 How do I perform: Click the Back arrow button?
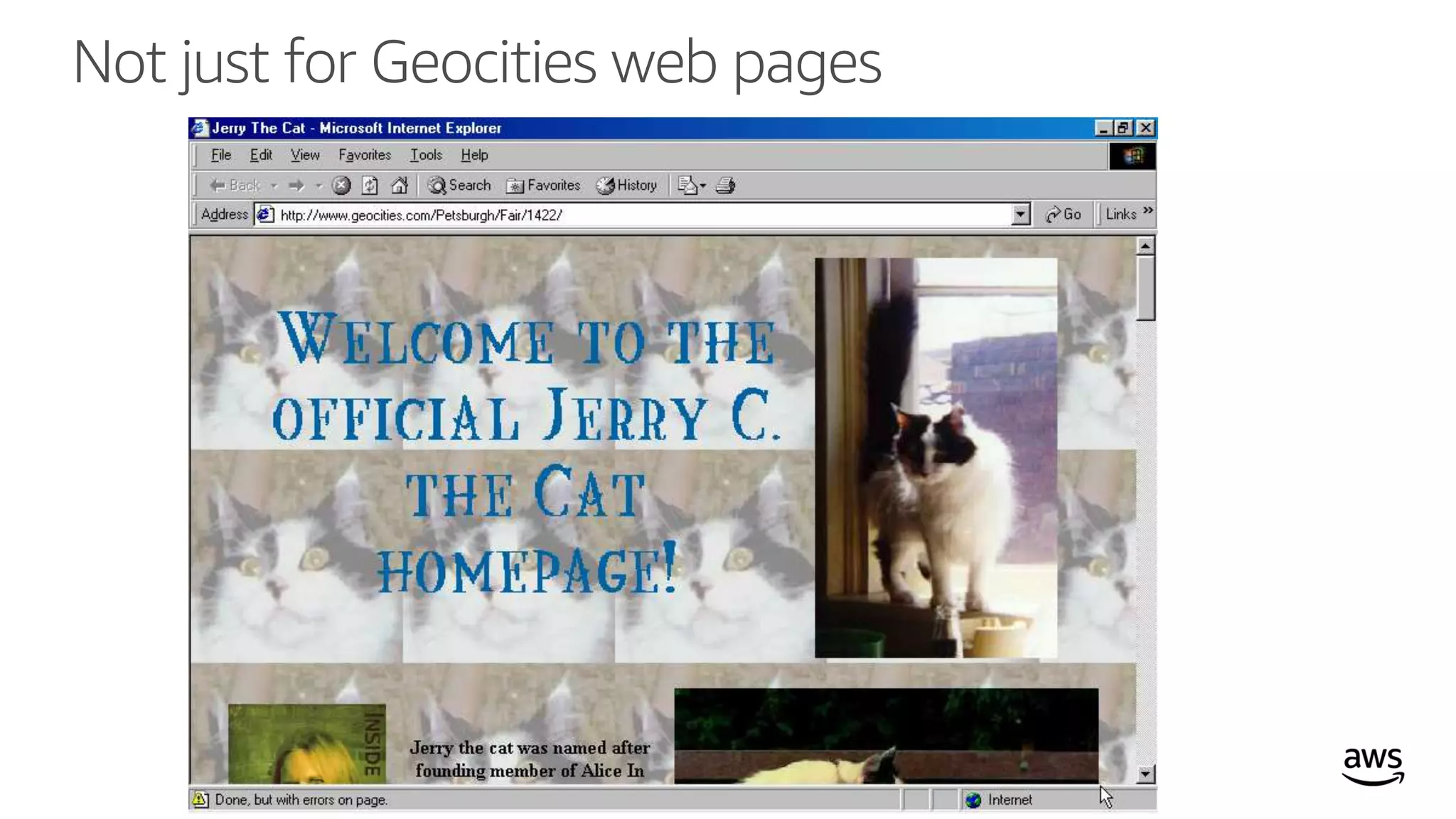click(x=235, y=186)
